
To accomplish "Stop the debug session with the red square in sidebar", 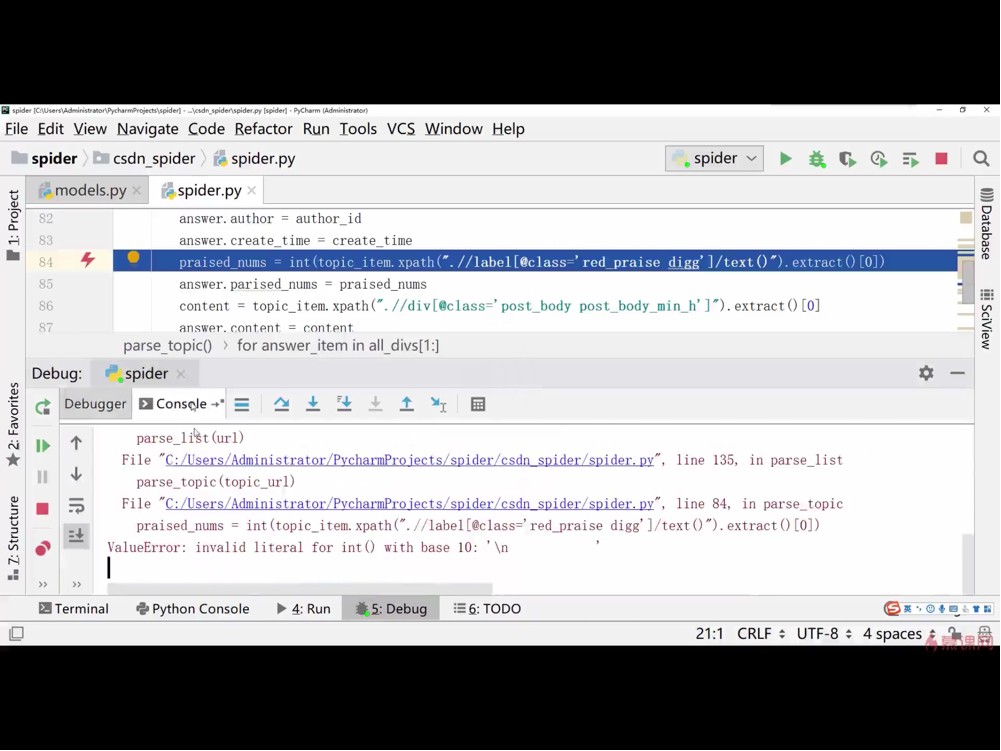I will [43, 509].
